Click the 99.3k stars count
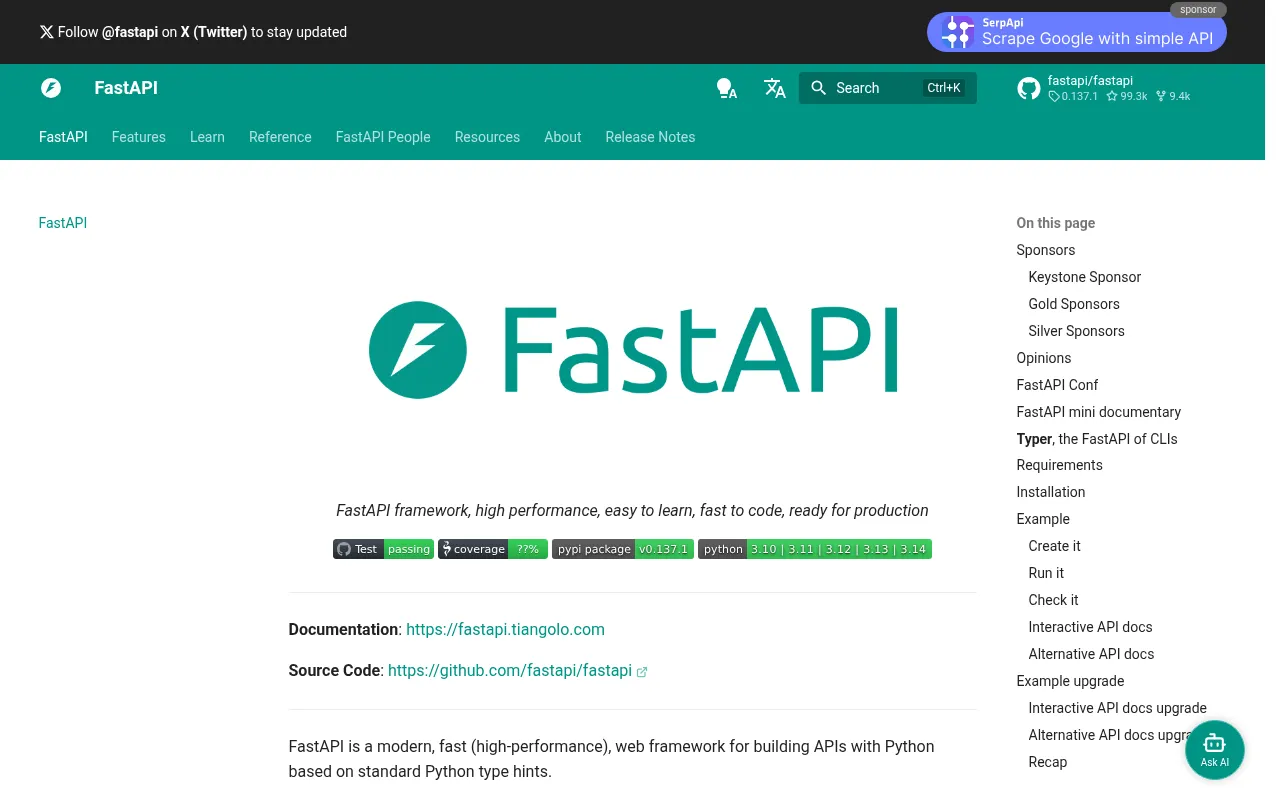Viewport: 1280px width, 800px height. [x=1127, y=97]
